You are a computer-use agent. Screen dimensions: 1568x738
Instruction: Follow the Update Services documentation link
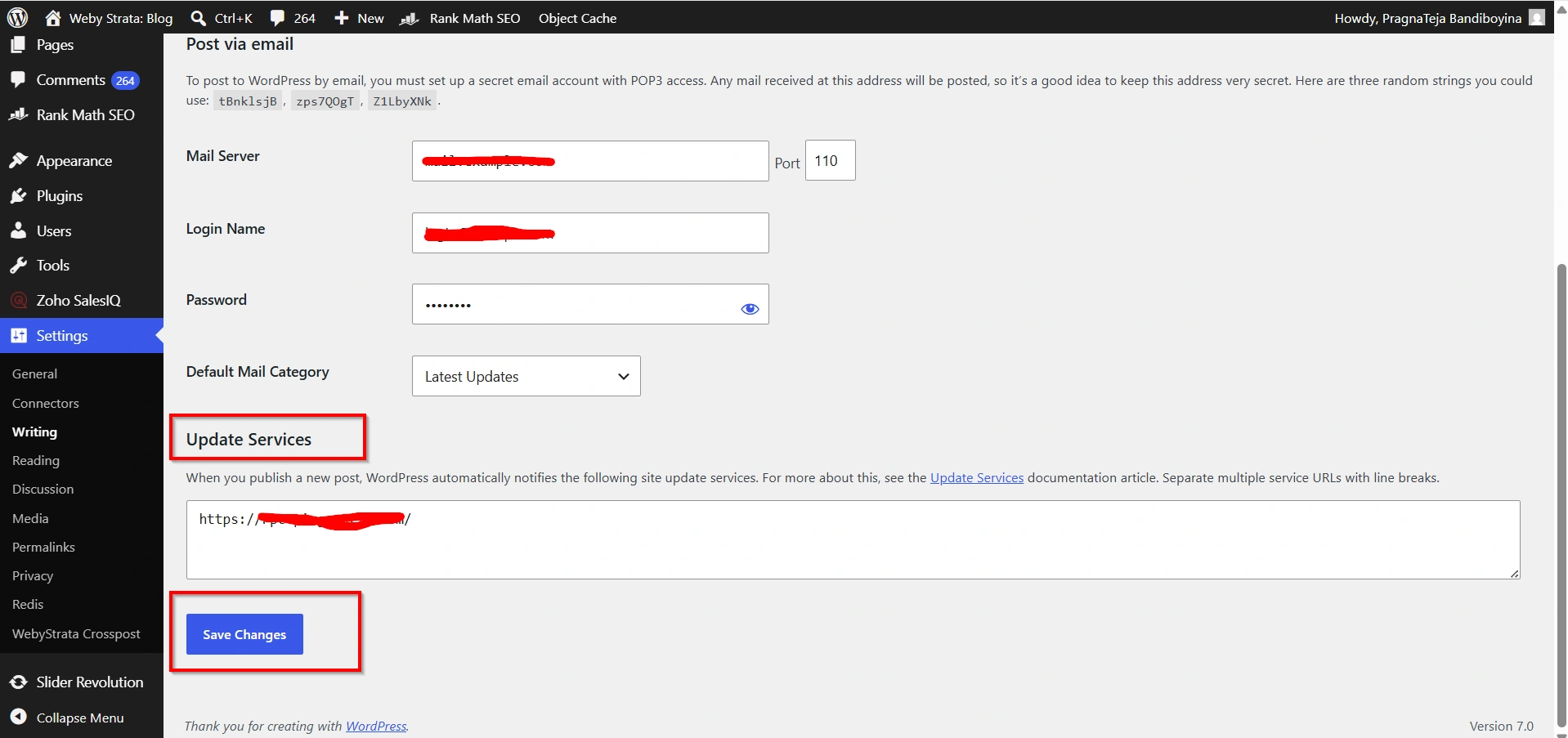(x=976, y=477)
